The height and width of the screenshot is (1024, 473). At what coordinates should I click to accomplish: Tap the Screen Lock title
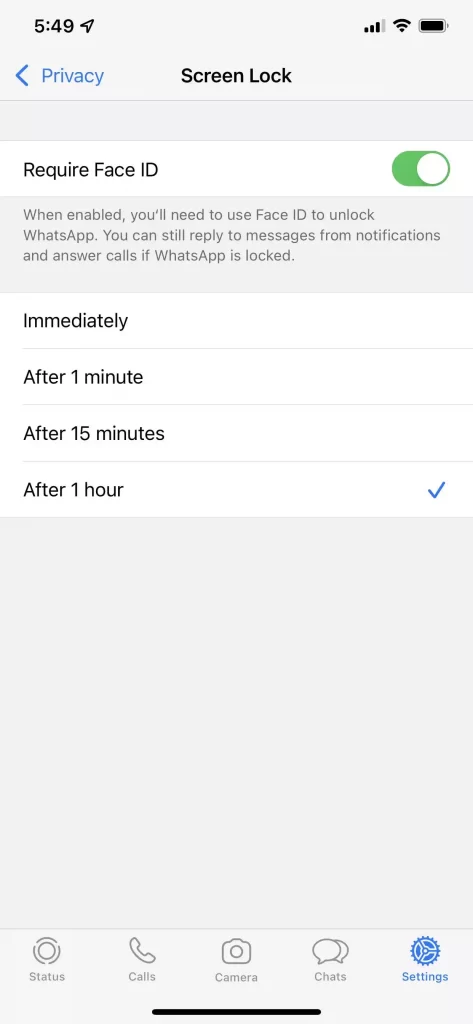[236, 76]
